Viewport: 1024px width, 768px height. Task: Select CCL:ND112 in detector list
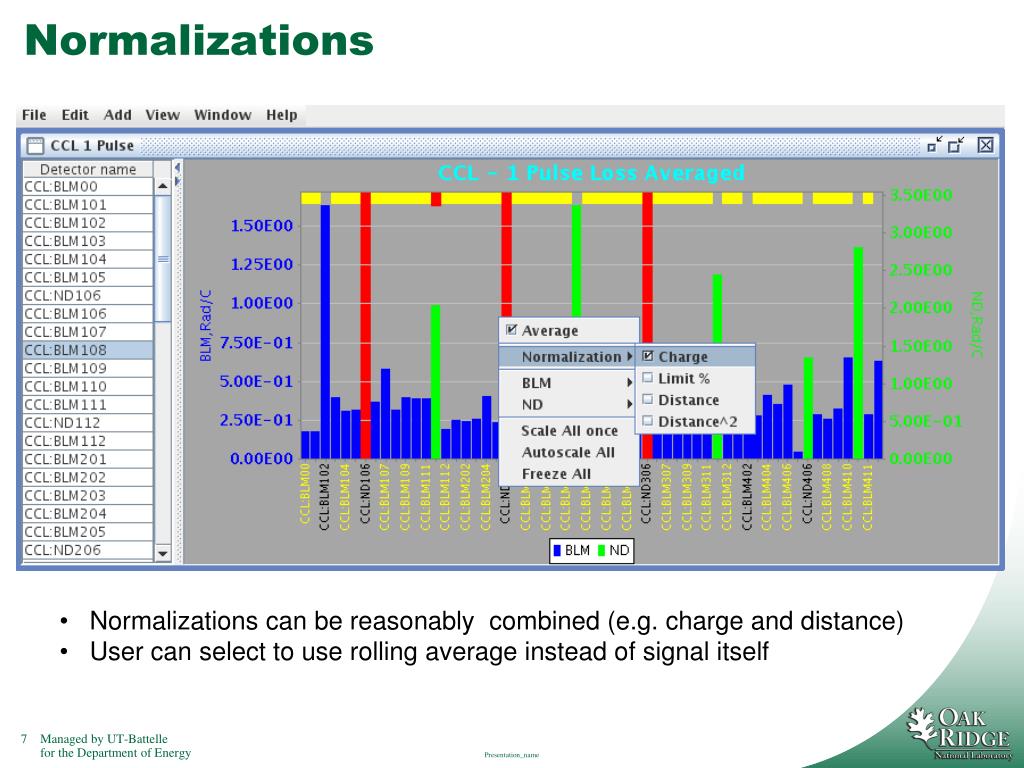point(88,423)
